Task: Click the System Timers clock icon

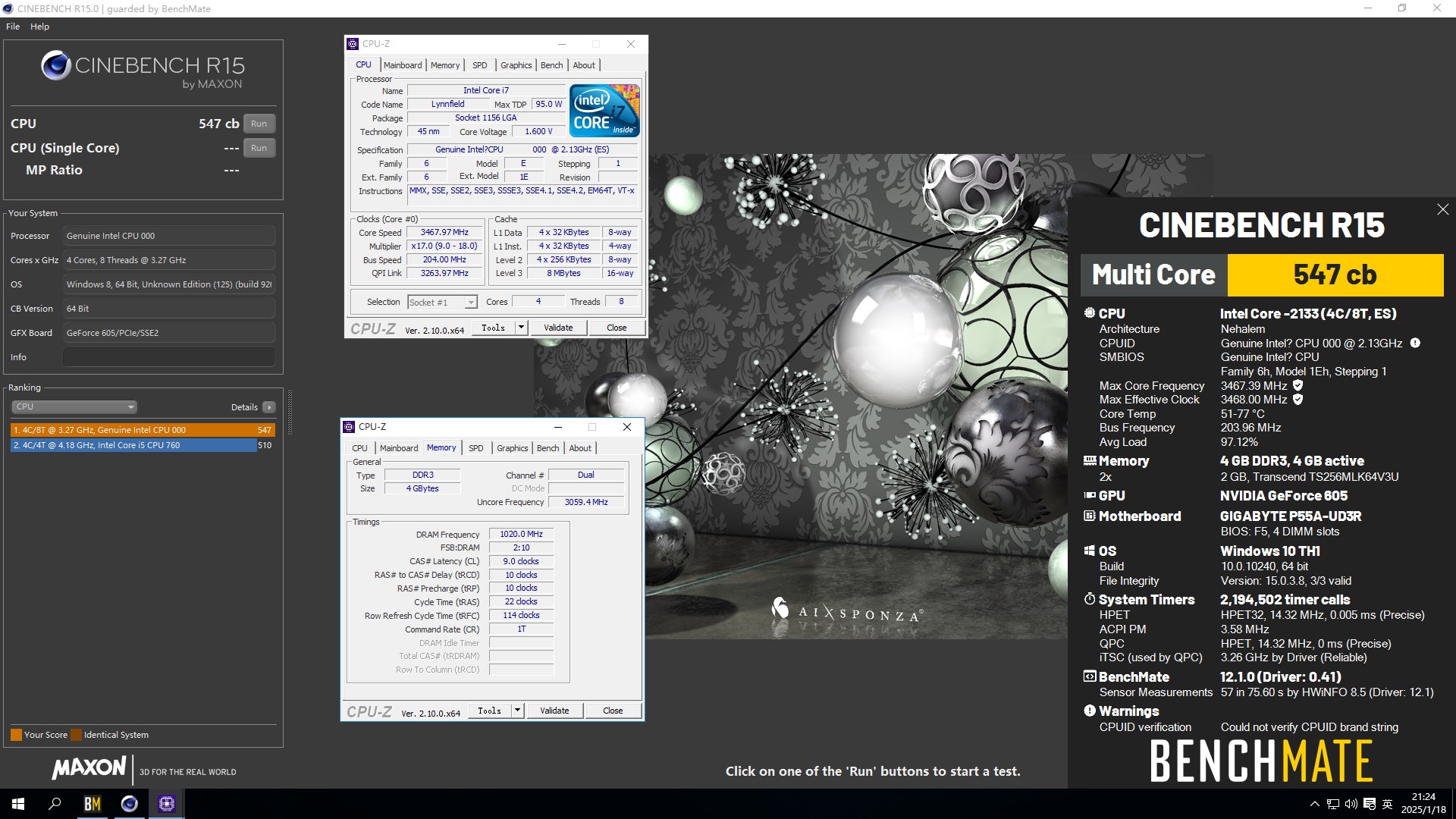Action: 1090,599
